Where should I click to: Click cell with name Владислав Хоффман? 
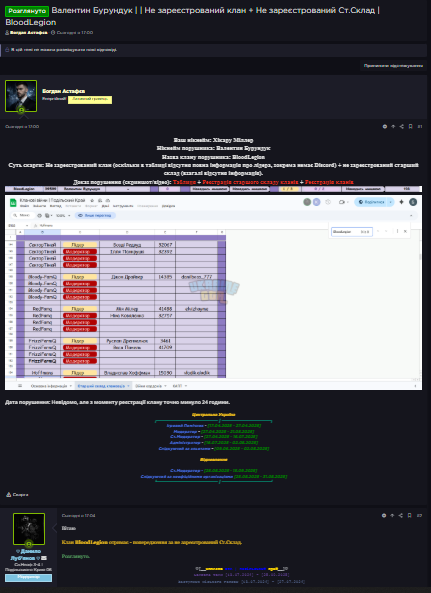tap(127, 373)
